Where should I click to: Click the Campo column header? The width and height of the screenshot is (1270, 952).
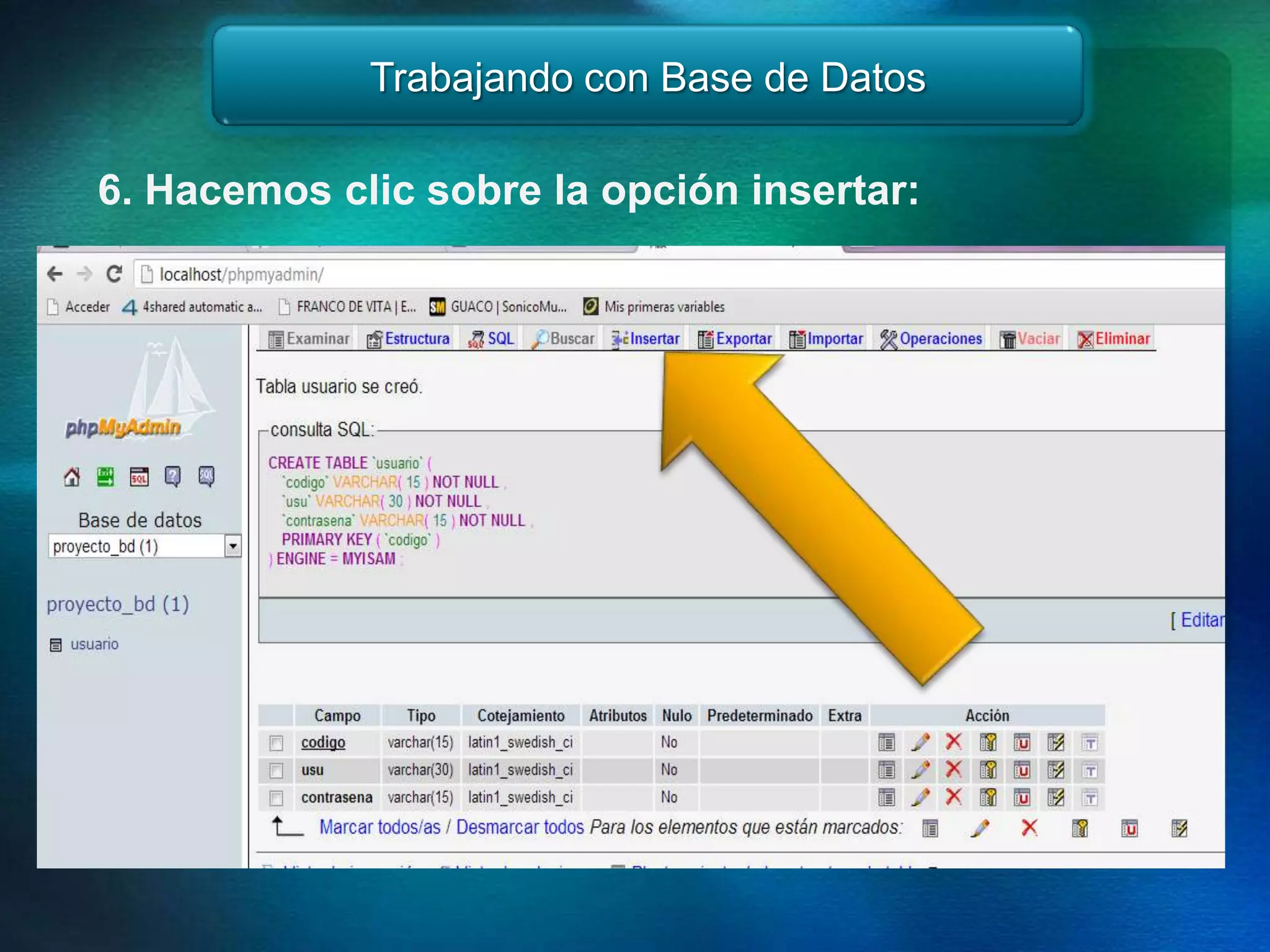click(x=337, y=715)
